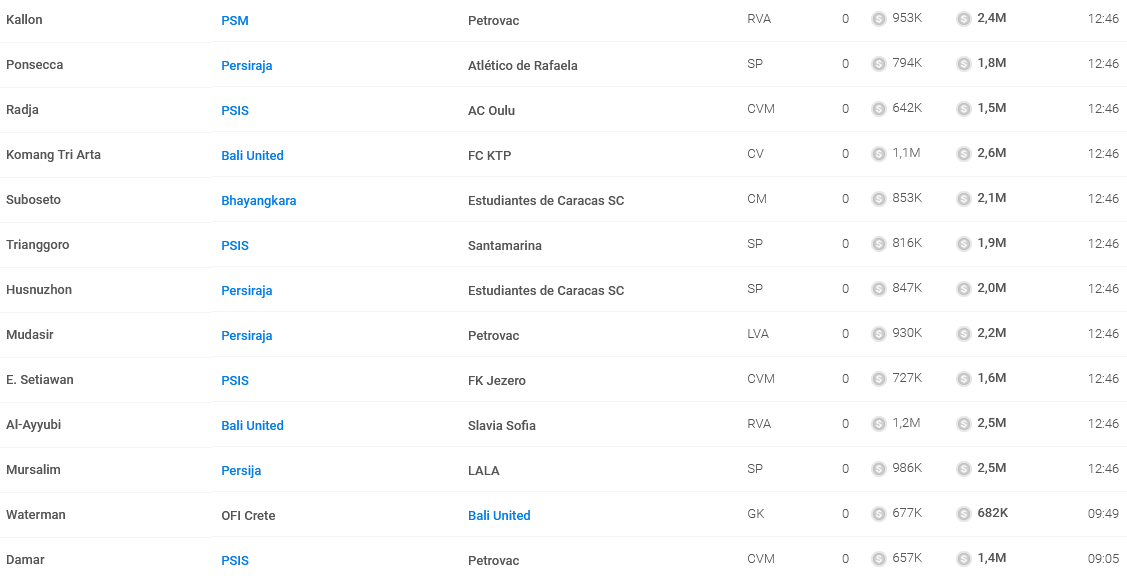Select the player name Al-Ayyubi

[x=34, y=425]
